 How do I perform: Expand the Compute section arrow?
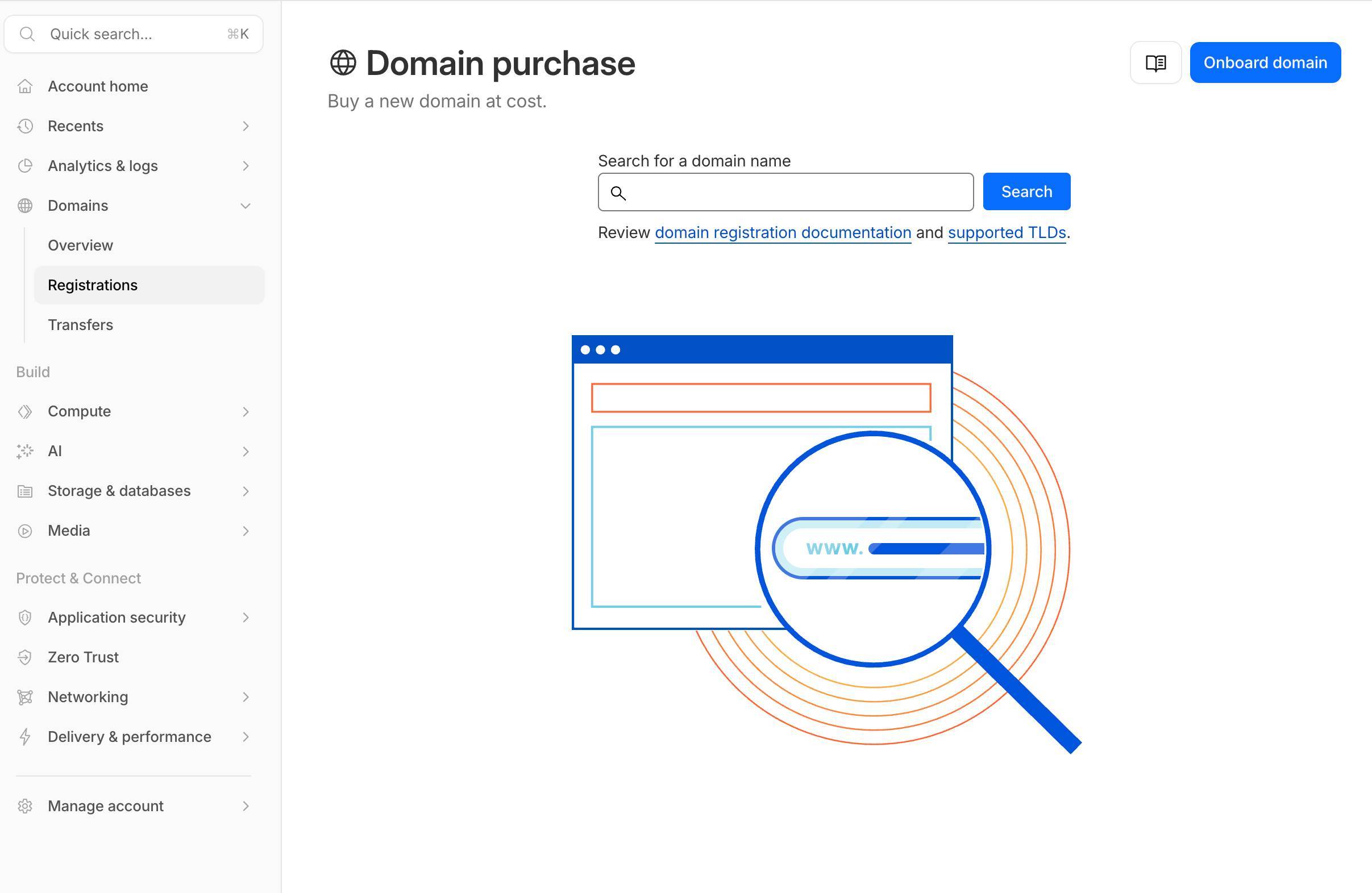click(x=246, y=411)
